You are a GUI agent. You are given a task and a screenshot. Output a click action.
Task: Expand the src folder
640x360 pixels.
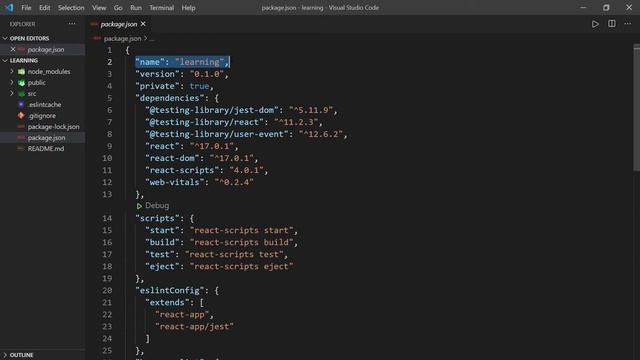[12, 93]
